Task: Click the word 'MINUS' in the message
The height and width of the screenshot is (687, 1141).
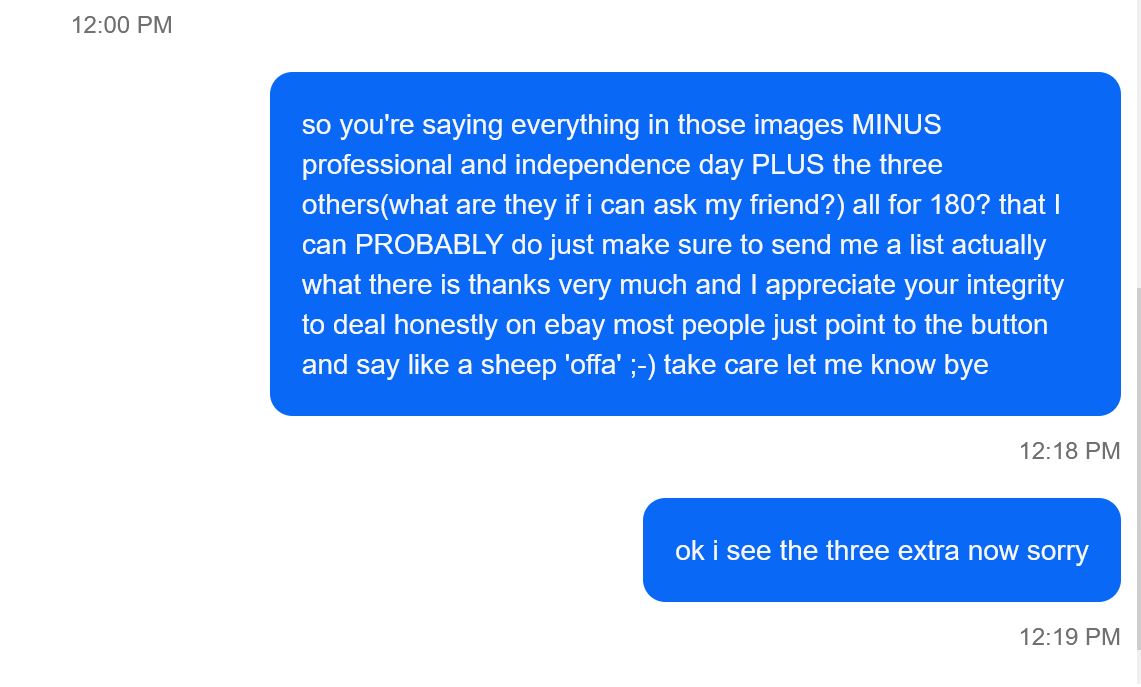Action: pyautogui.click(x=896, y=125)
